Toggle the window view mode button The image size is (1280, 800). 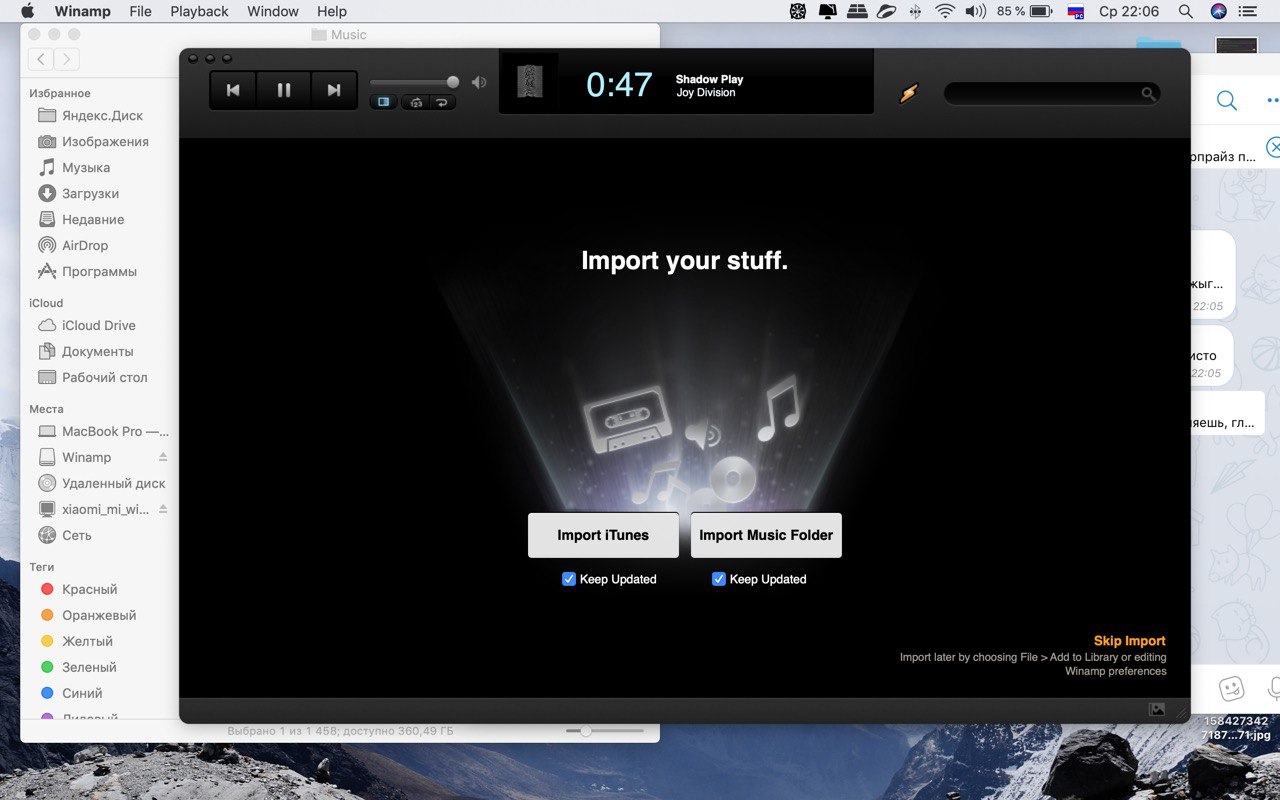[383, 102]
